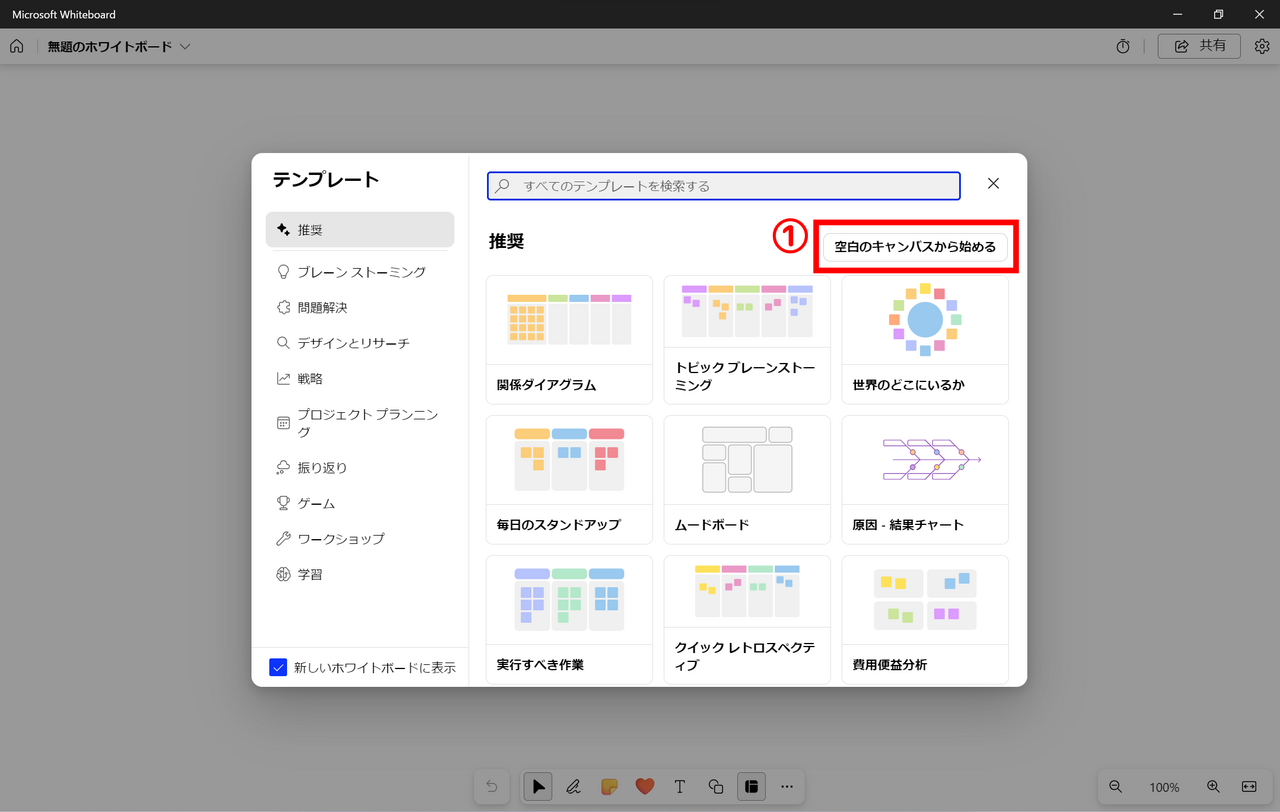Viewport: 1280px width, 812px height.
Task: Choose the 世界のどこにいるか template
Action: click(x=925, y=340)
